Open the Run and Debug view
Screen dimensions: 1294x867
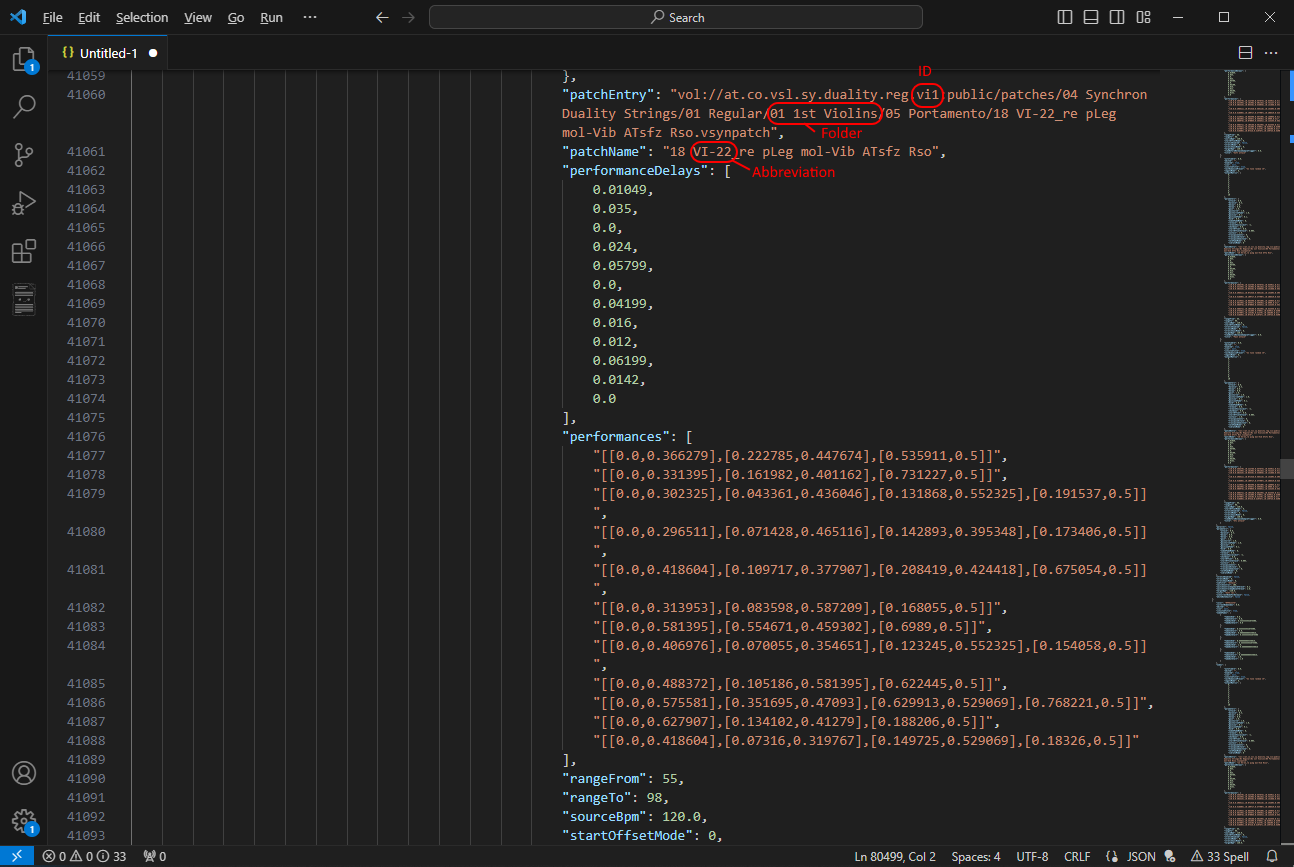tap(24, 203)
